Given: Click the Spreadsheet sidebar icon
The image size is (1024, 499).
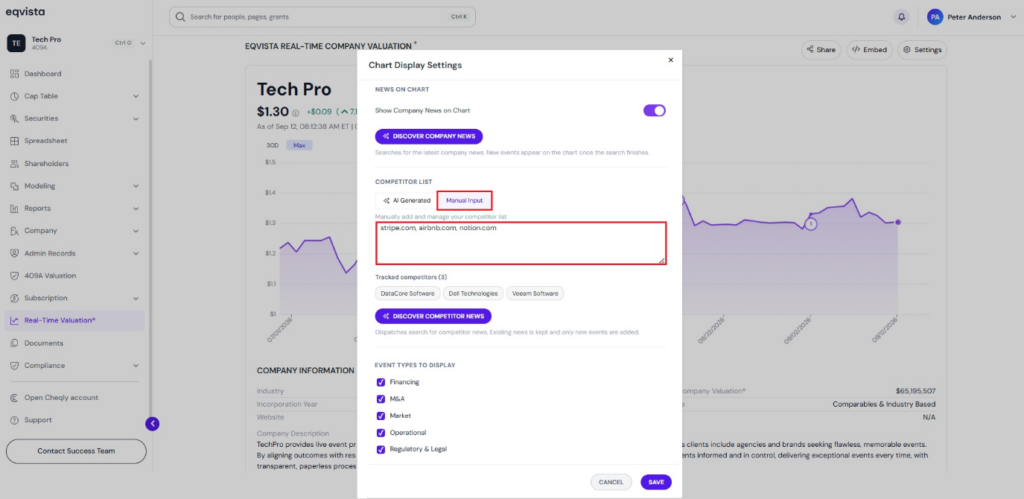Looking at the screenshot, I should [x=14, y=141].
